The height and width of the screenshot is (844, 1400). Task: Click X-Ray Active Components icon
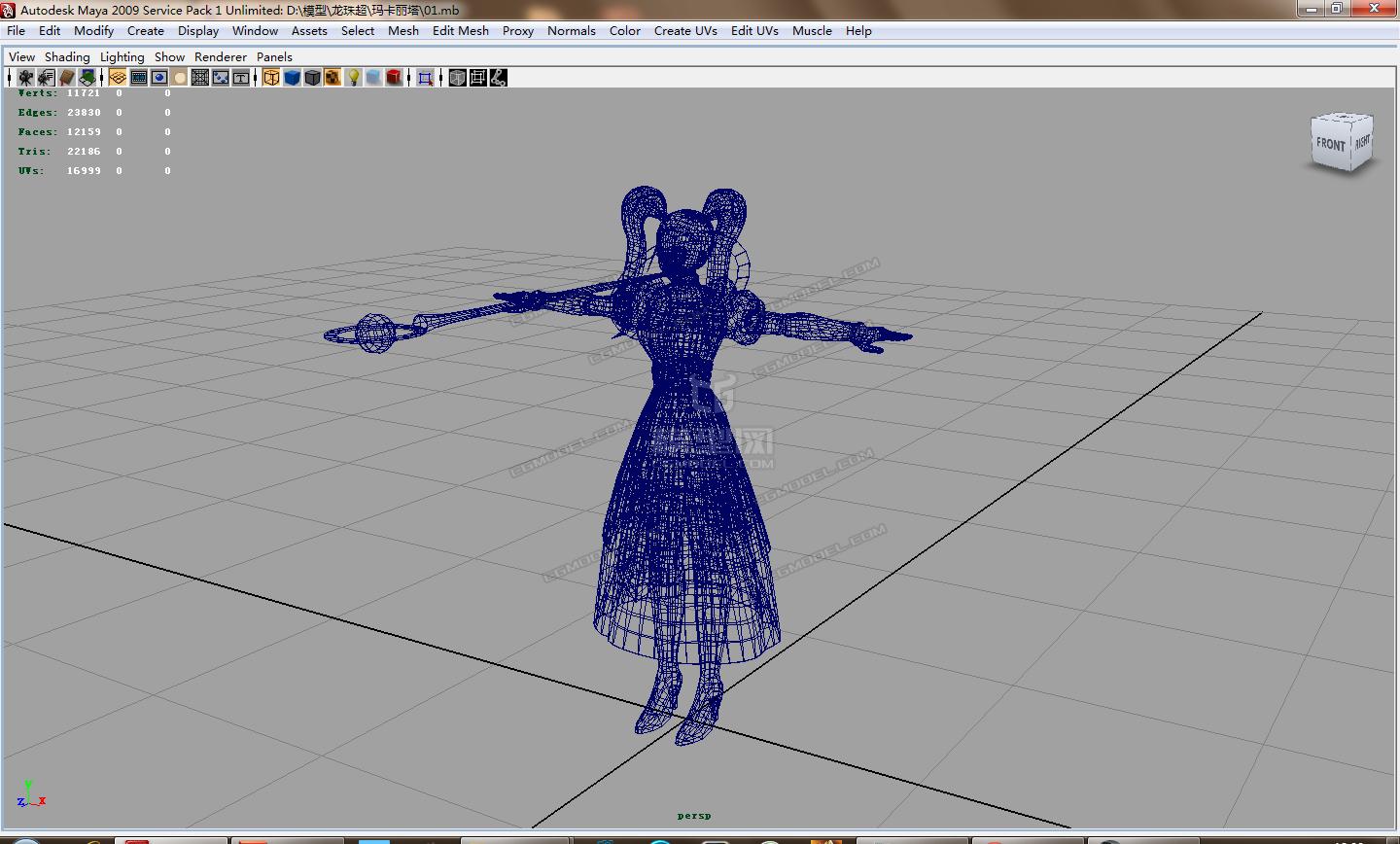(477, 78)
